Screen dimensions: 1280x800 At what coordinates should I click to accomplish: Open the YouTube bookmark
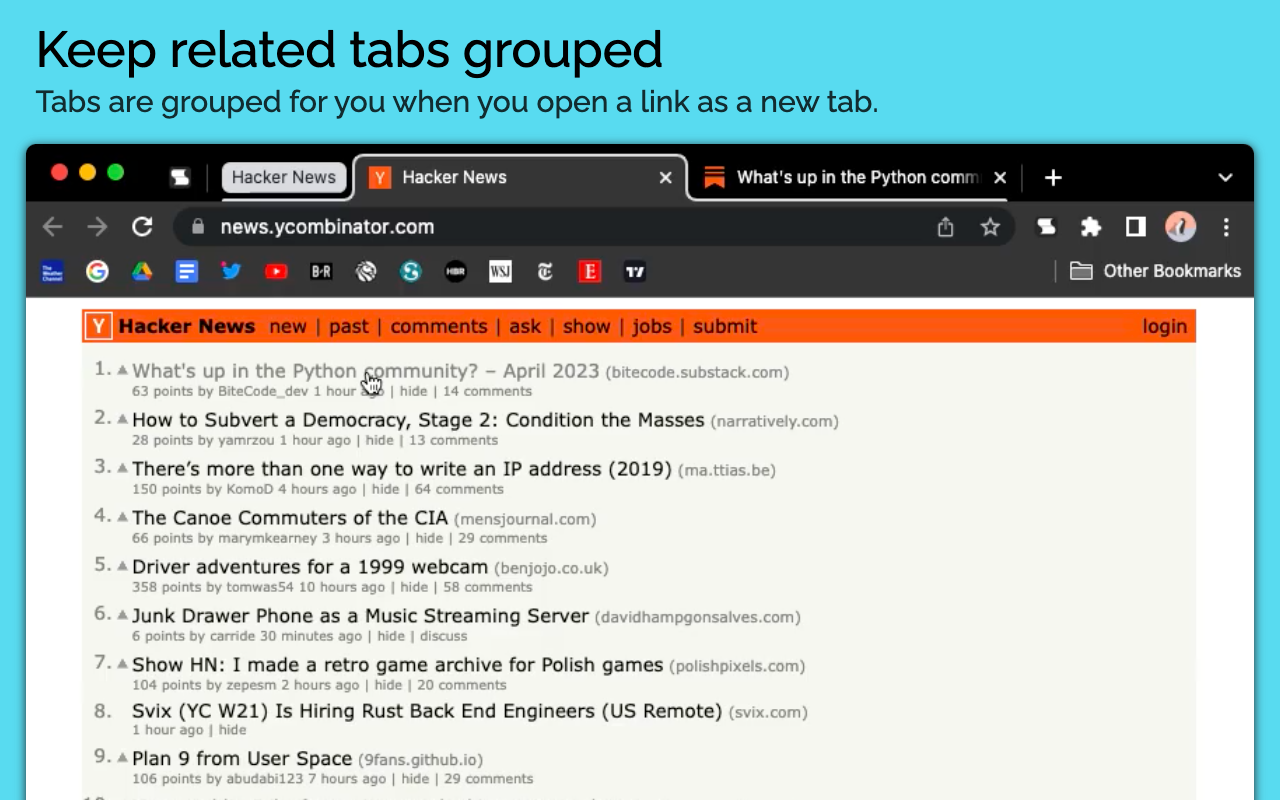276,271
